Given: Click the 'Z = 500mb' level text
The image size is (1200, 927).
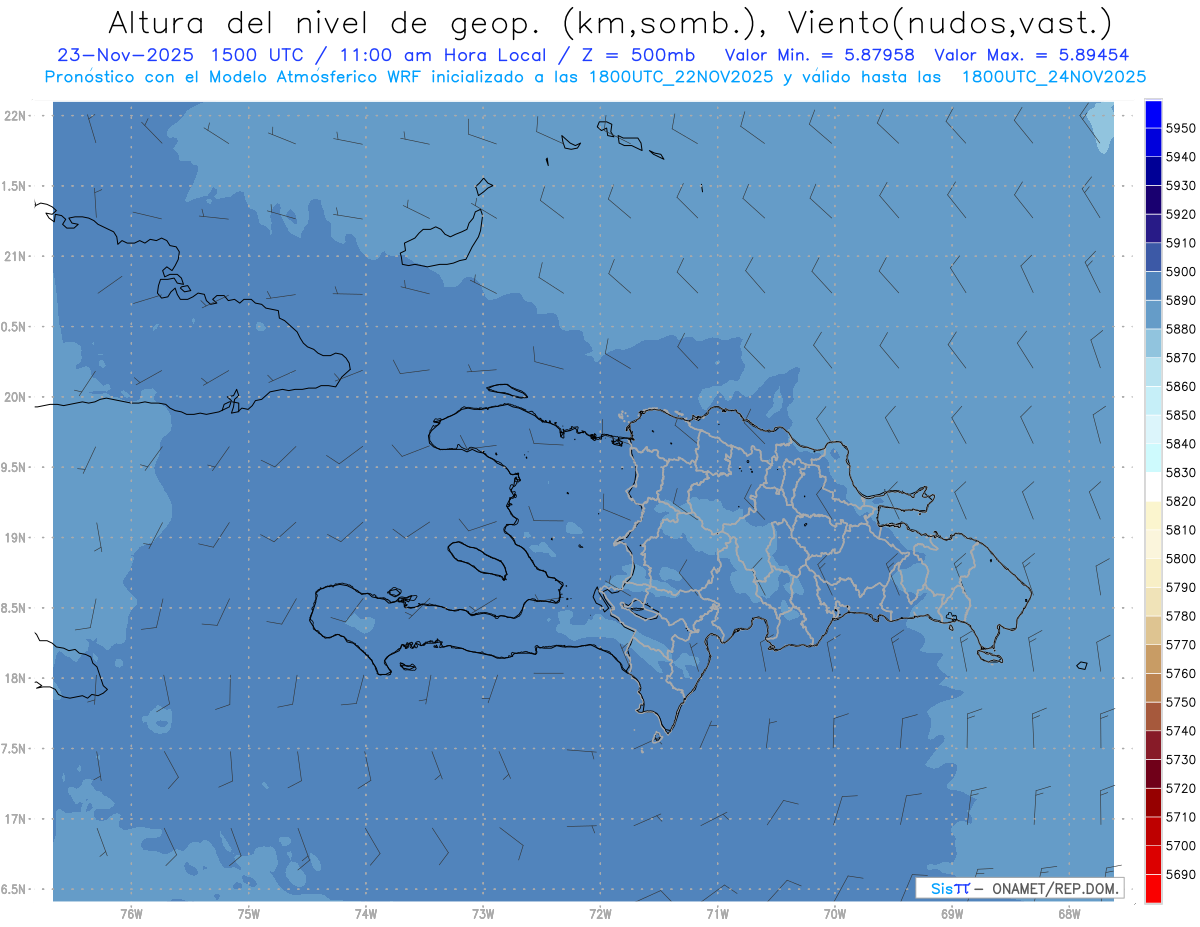Looking at the screenshot, I should pos(635,55).
